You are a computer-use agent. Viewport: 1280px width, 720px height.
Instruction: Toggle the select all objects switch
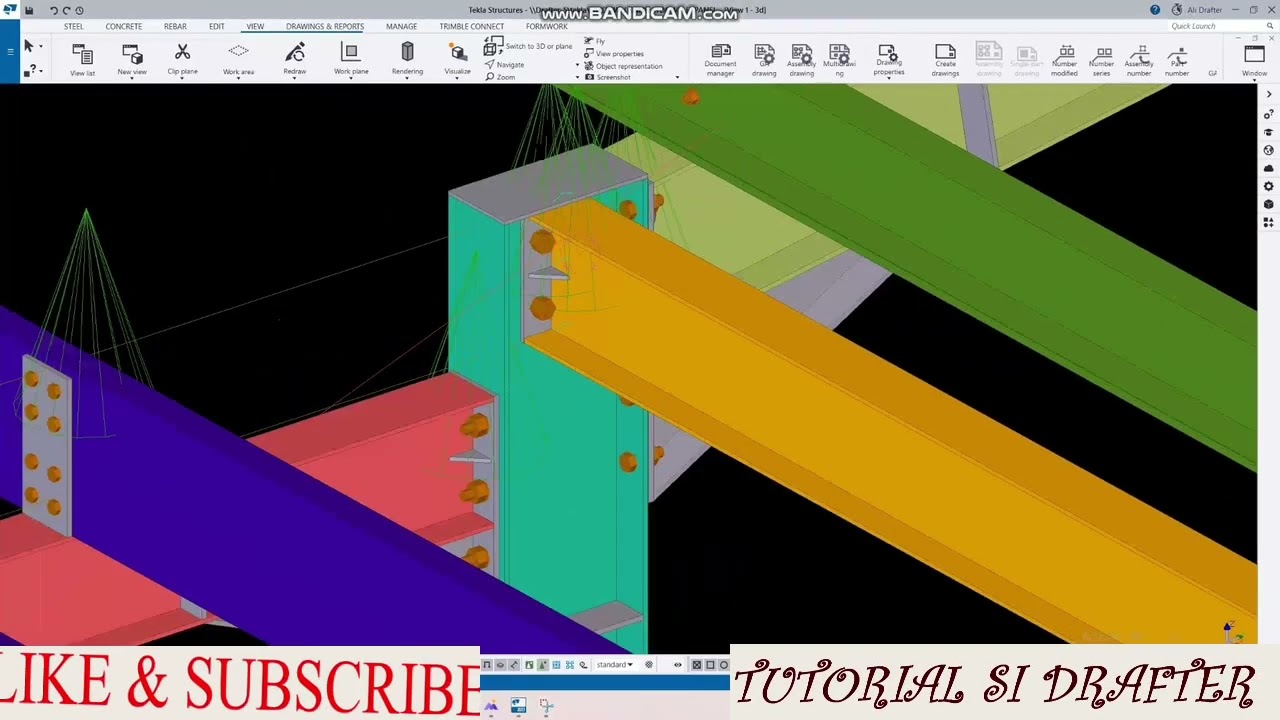tap(697, 665)
